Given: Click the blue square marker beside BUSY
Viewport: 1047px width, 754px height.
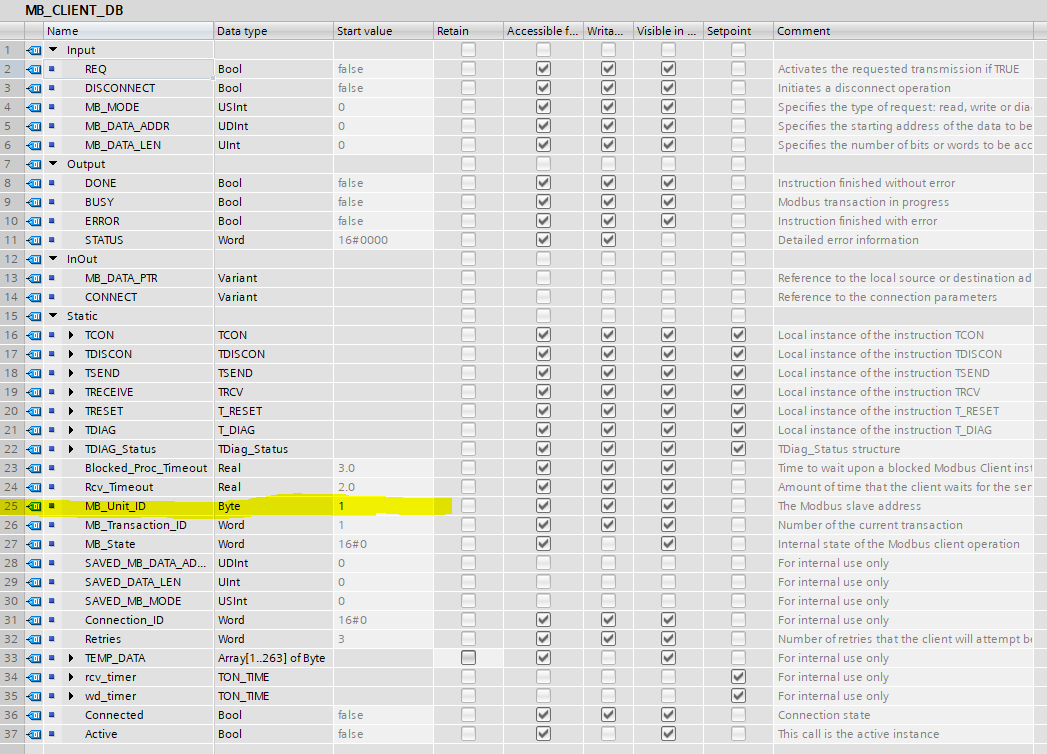Looking at the screenshot, I should pos(51,202).
